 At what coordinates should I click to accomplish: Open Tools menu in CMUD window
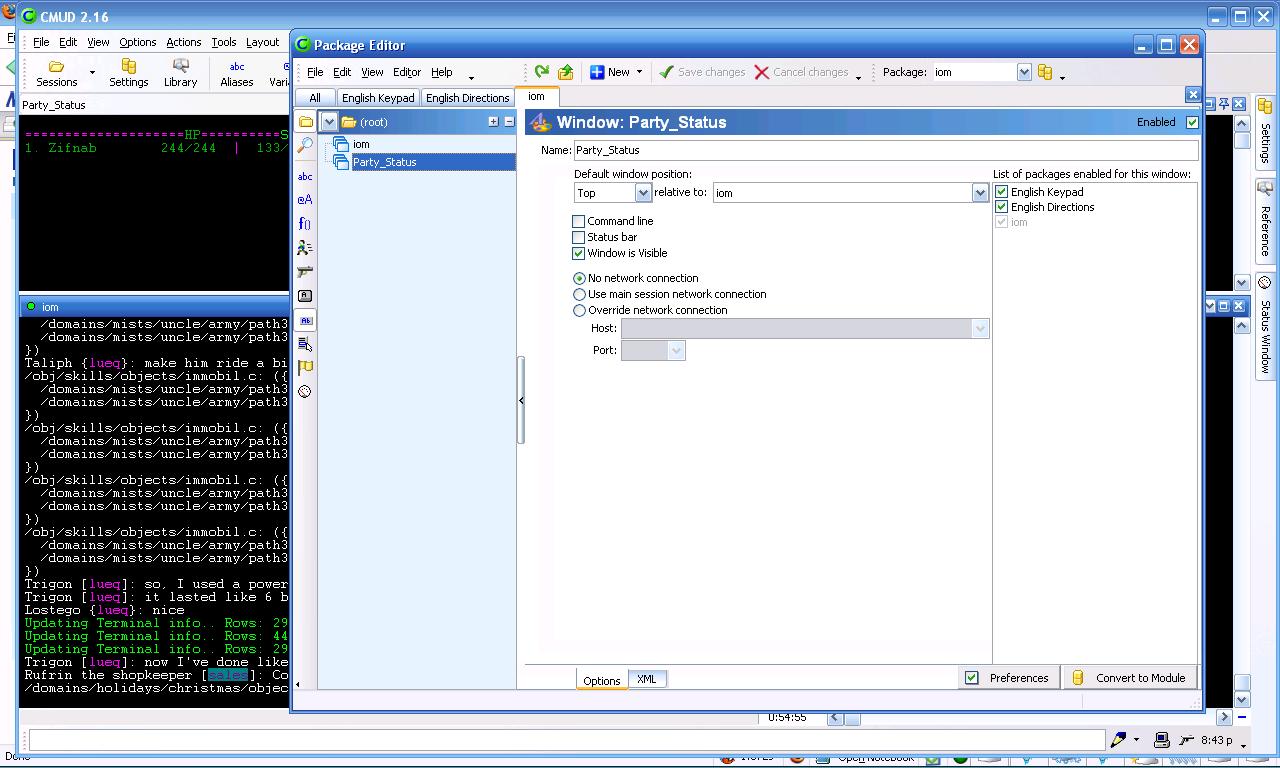pyautogui.click(x=224, y=42)
